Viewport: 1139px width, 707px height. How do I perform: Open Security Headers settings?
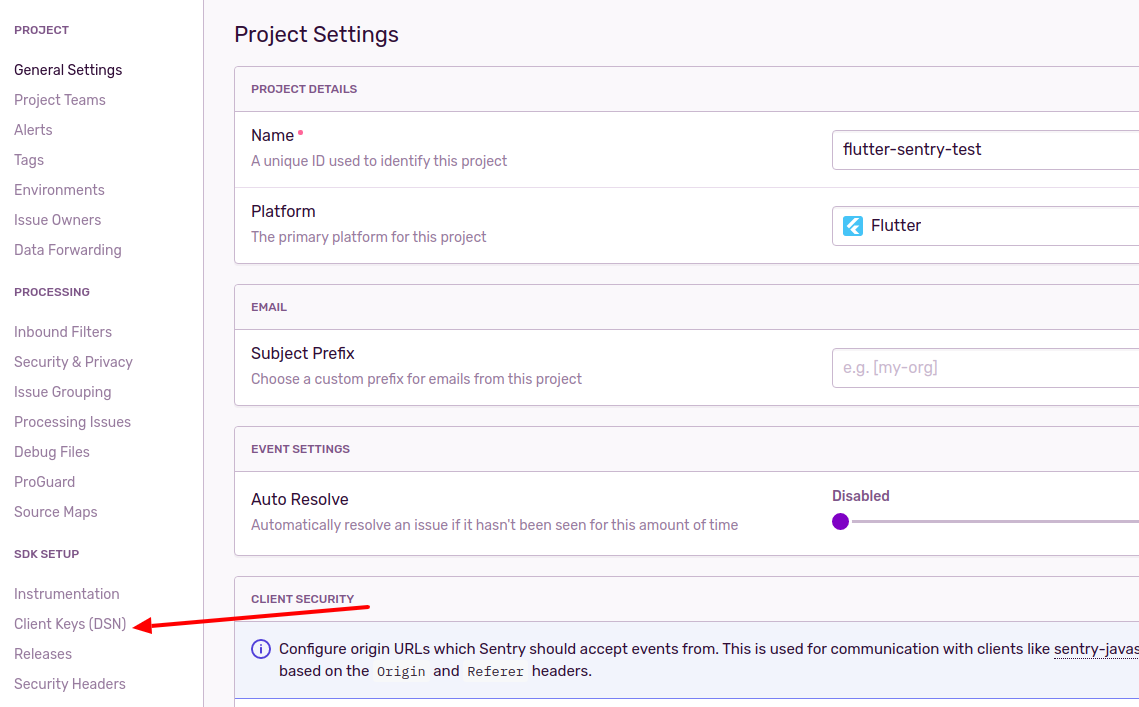click(70, 684)
